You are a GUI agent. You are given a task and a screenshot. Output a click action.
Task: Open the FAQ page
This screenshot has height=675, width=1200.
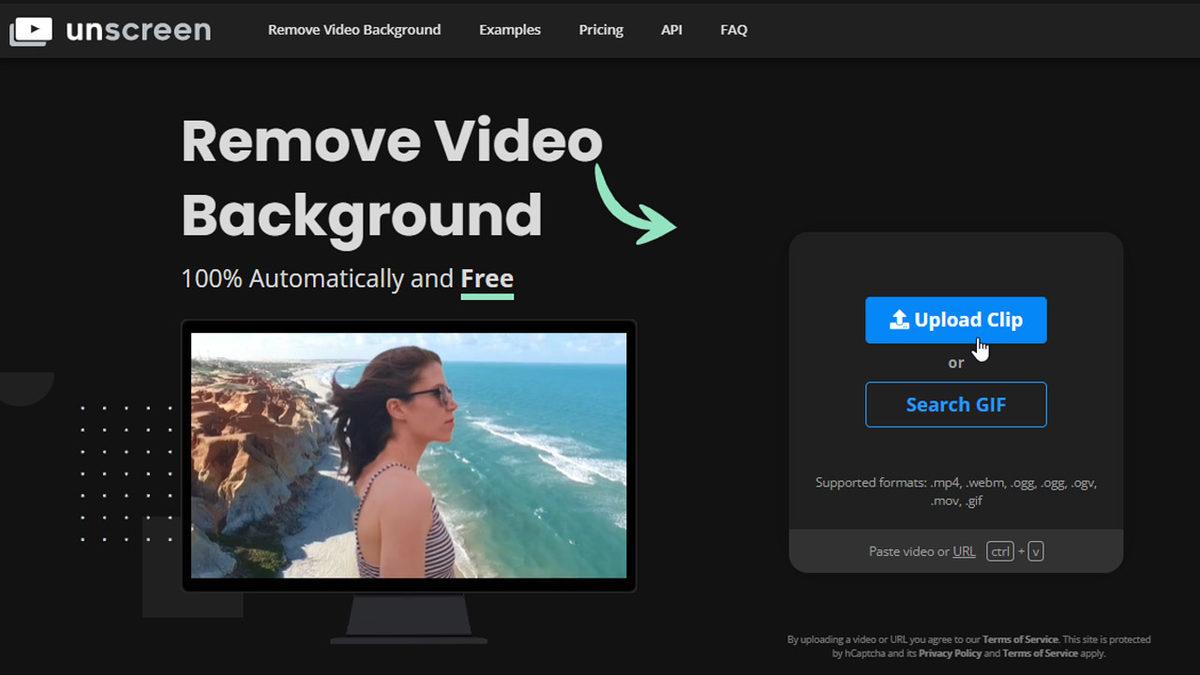(x=733, y=30)
